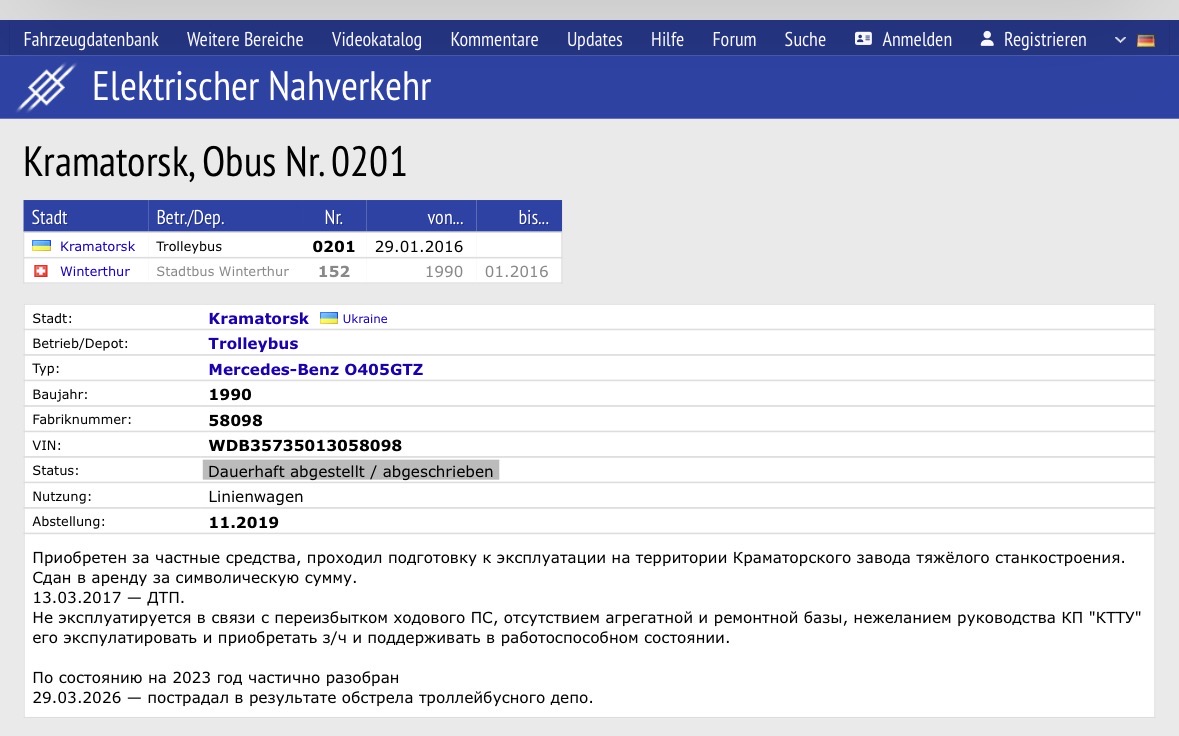
Task: Click date 01.2016 in Winterthur row
Action: (517, 271)
